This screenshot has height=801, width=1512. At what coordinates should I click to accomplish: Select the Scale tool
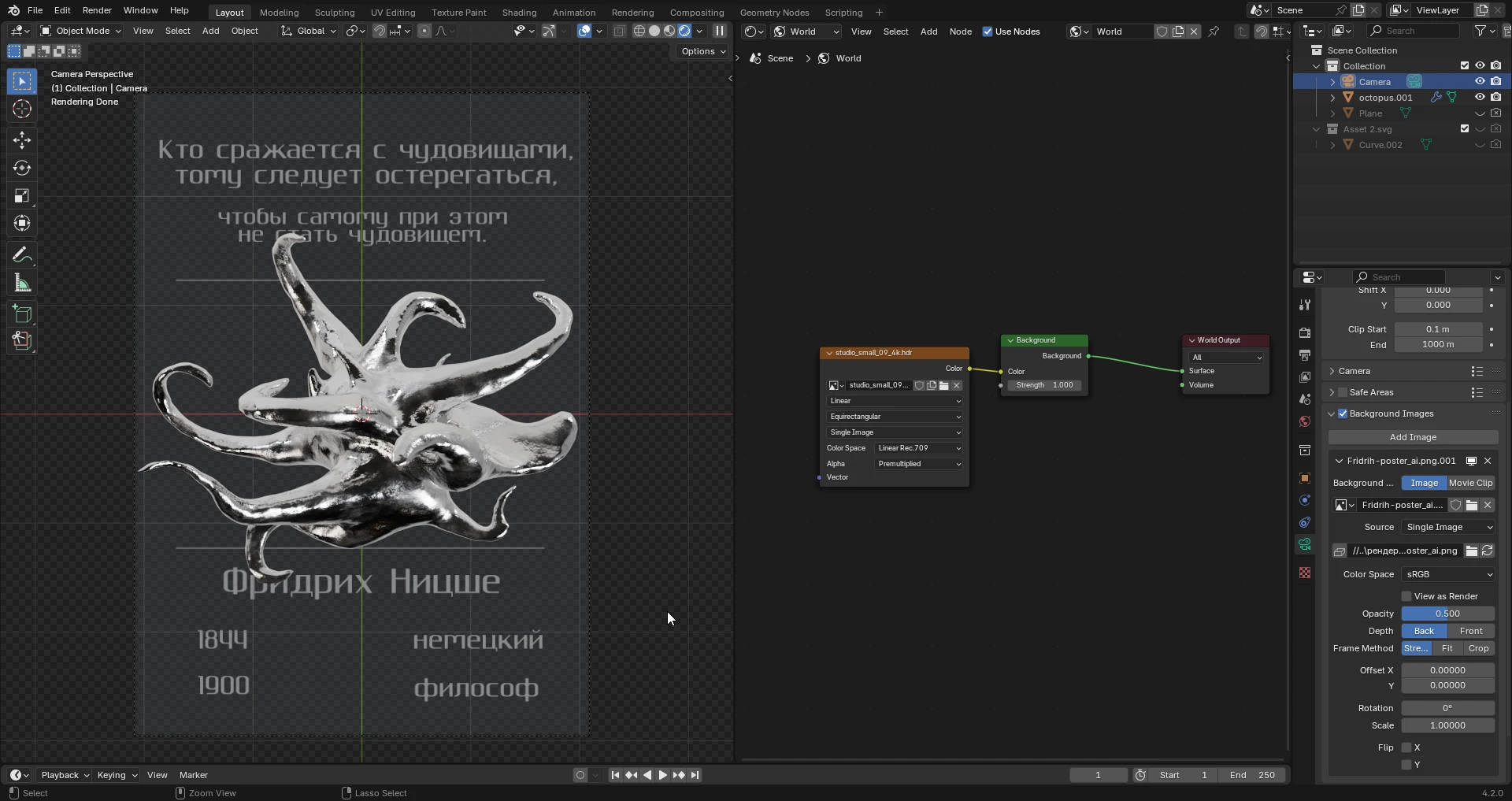[x=22, y=196]
